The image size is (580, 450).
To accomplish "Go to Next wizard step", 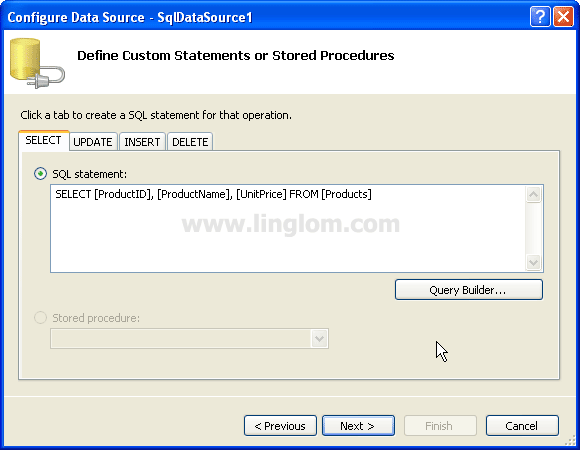I will tap(358, 426).
